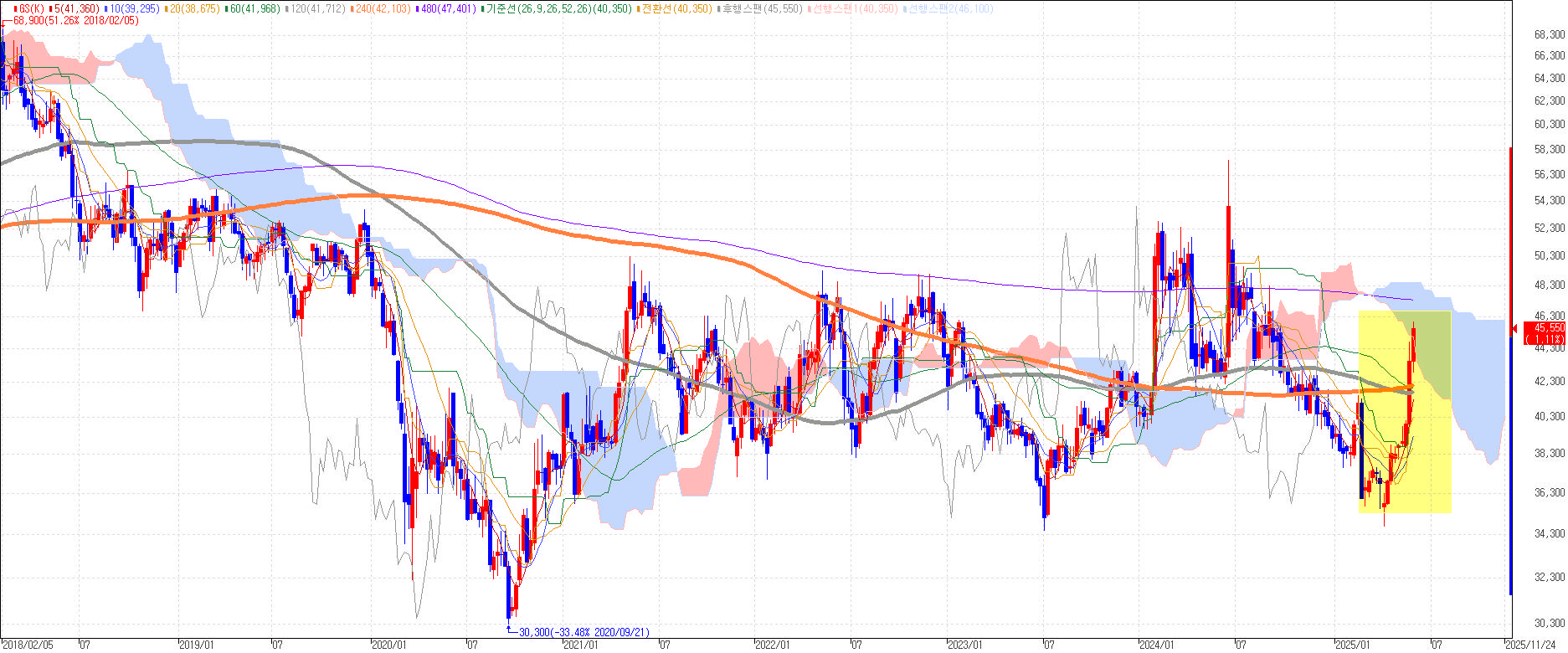Click inside the yellow highlighted chart region
The height and width of the screenshot is (653, 1568).
coord(1404,412)
